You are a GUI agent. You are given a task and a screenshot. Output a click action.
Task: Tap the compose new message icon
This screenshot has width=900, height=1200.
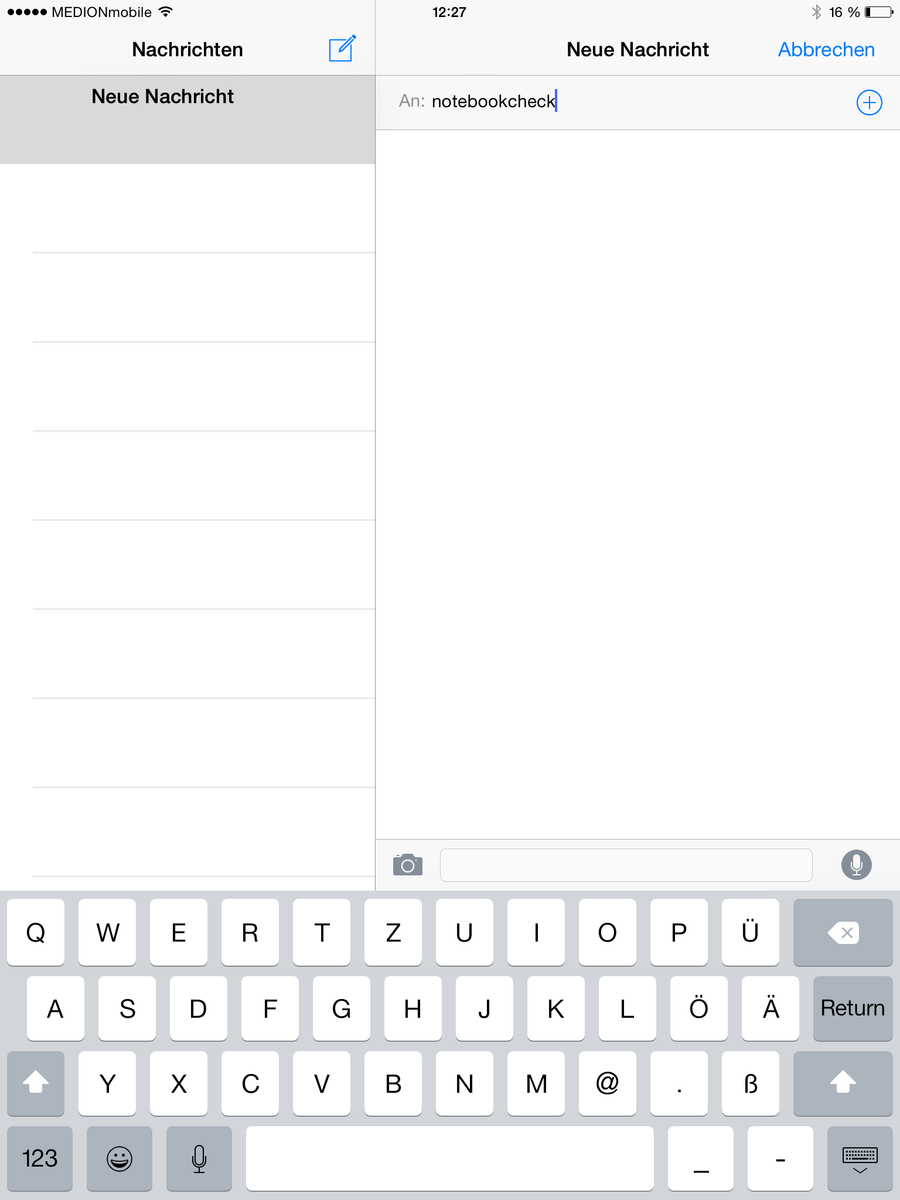pyautogui.click(x=342, y=48)
